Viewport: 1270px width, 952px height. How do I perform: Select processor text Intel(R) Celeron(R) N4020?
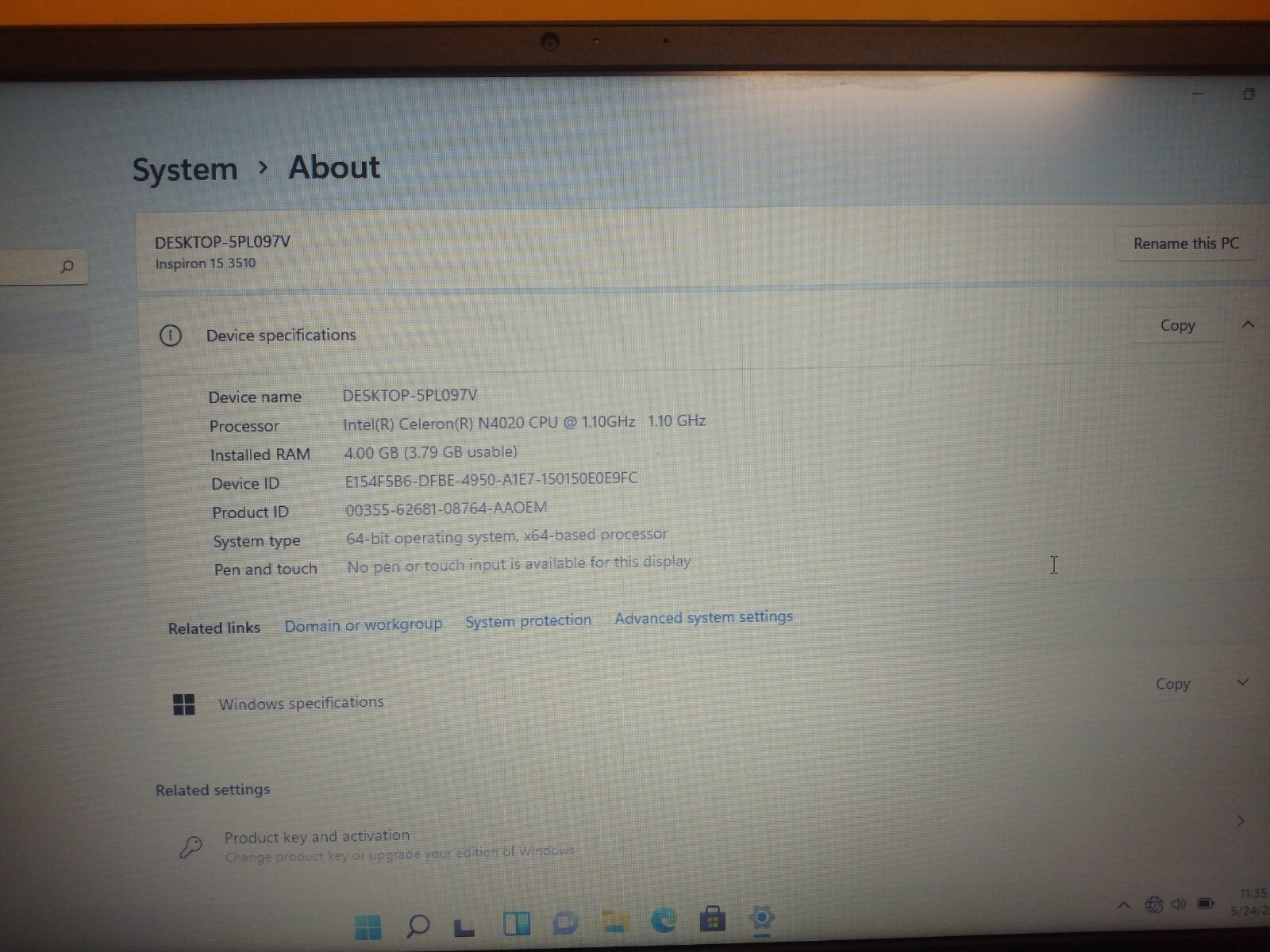(x=433, y=424)
